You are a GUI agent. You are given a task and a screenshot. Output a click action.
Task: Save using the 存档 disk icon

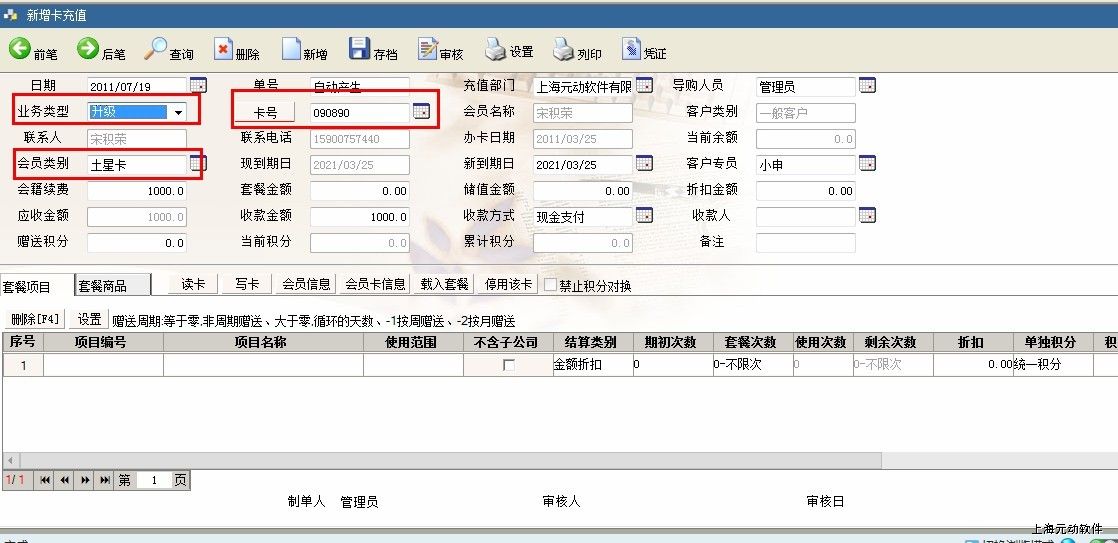tap(359, 49)
